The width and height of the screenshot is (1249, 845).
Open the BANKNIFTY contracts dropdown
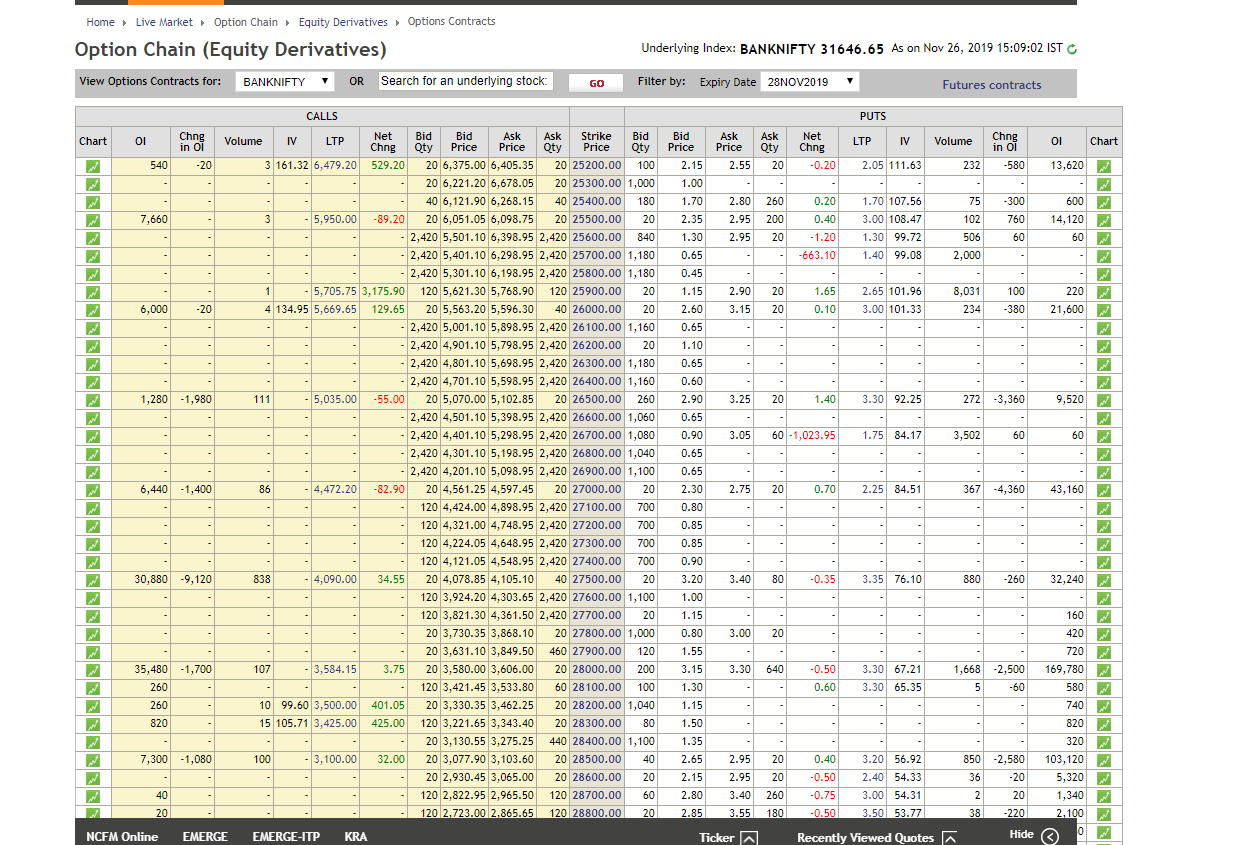(x=285, y=82)
